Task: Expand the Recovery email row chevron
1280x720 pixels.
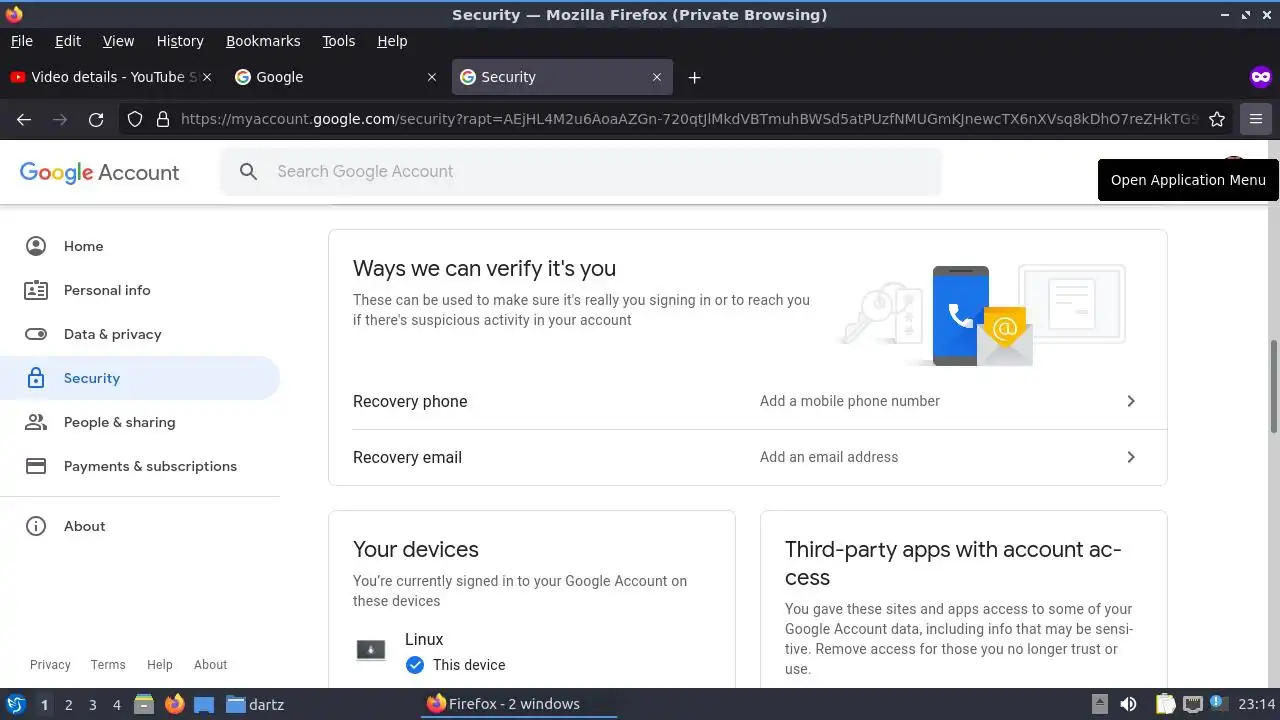Action: pyautogui.click(x=1131, y=457)
